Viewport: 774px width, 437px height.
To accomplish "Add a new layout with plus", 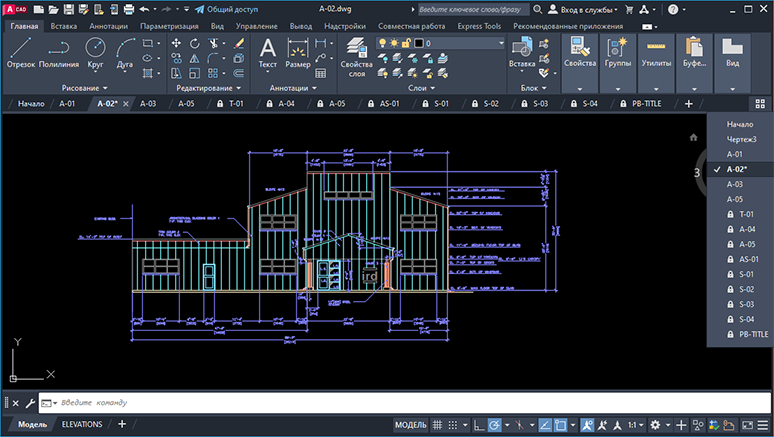I will click(x=121, y=424).
